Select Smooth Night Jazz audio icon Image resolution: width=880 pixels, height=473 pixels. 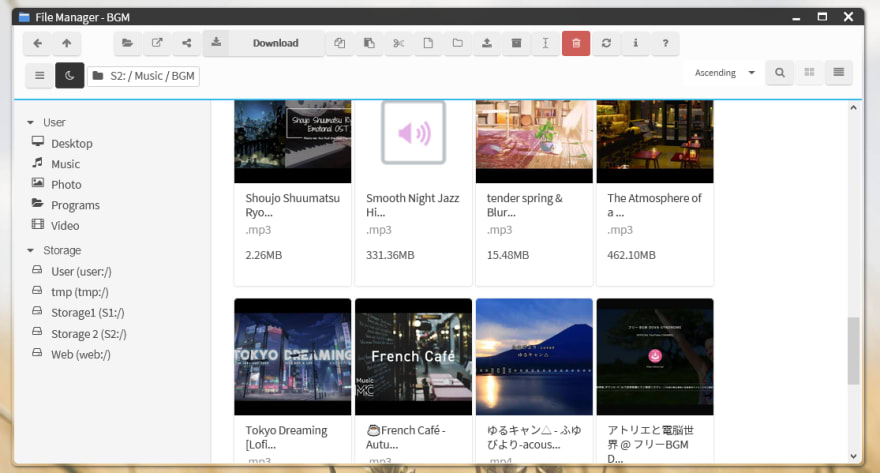414,133
